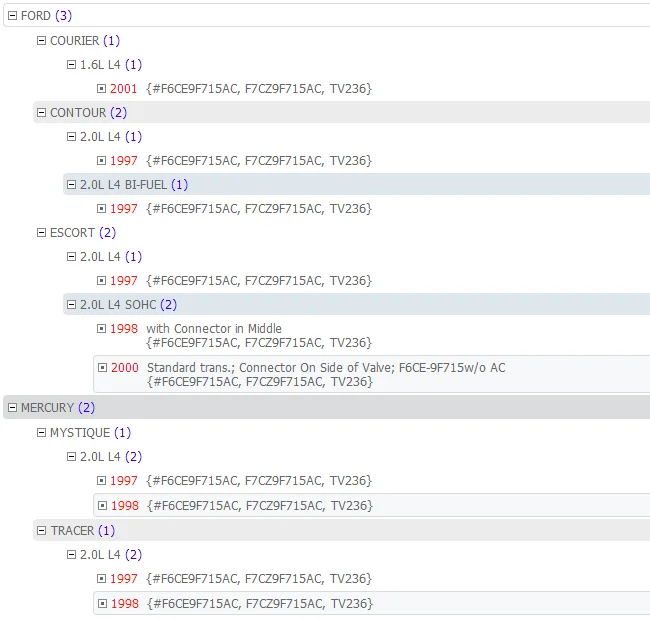Select the TRACER (1) label
The height and width of the screenshot is (620, 650).
click(x=83, y=531)
